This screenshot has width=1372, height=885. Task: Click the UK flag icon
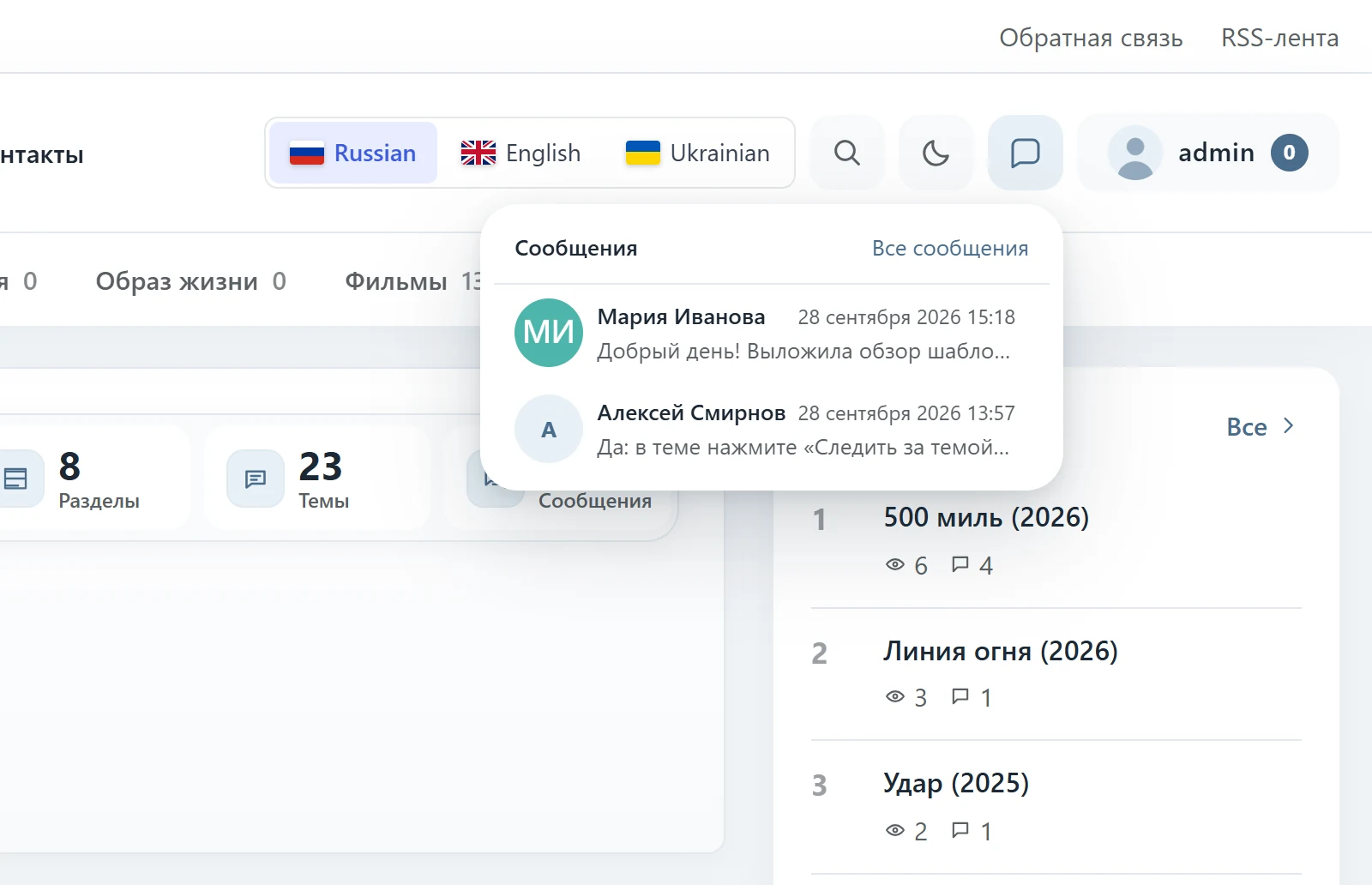click(x=478, y=153)
